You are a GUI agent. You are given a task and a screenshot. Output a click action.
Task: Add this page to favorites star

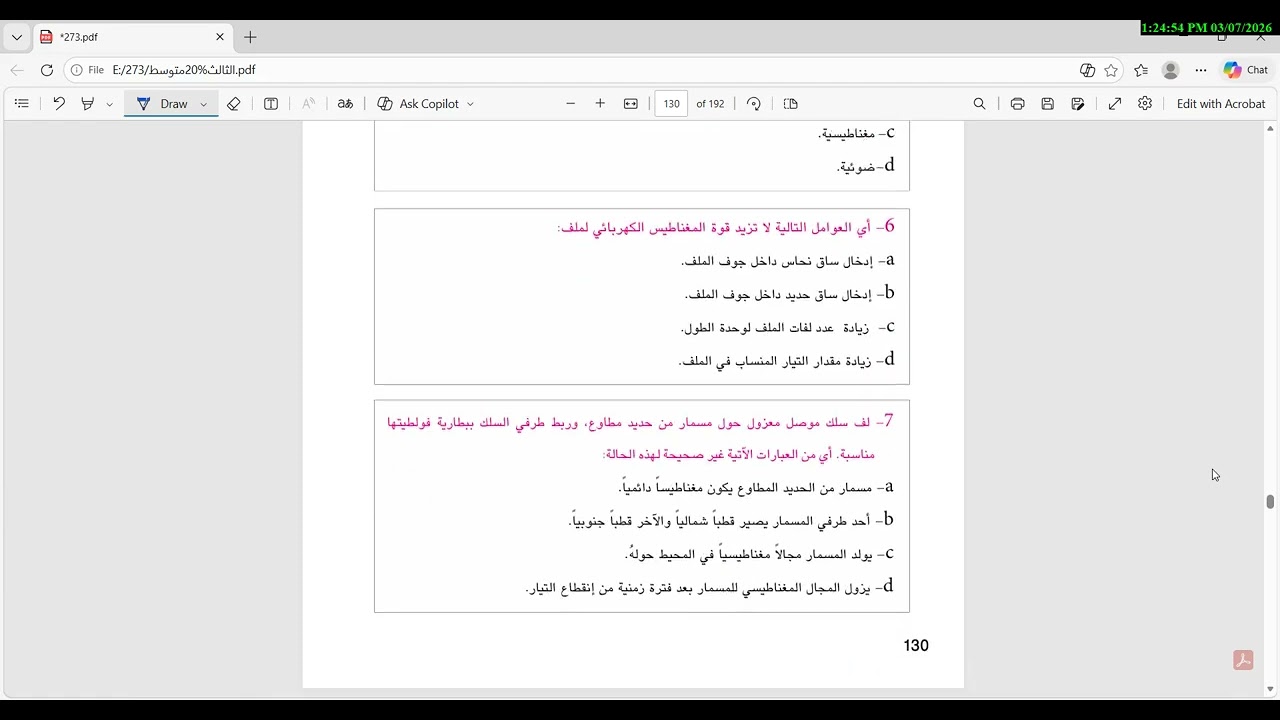click(1111, 70)
